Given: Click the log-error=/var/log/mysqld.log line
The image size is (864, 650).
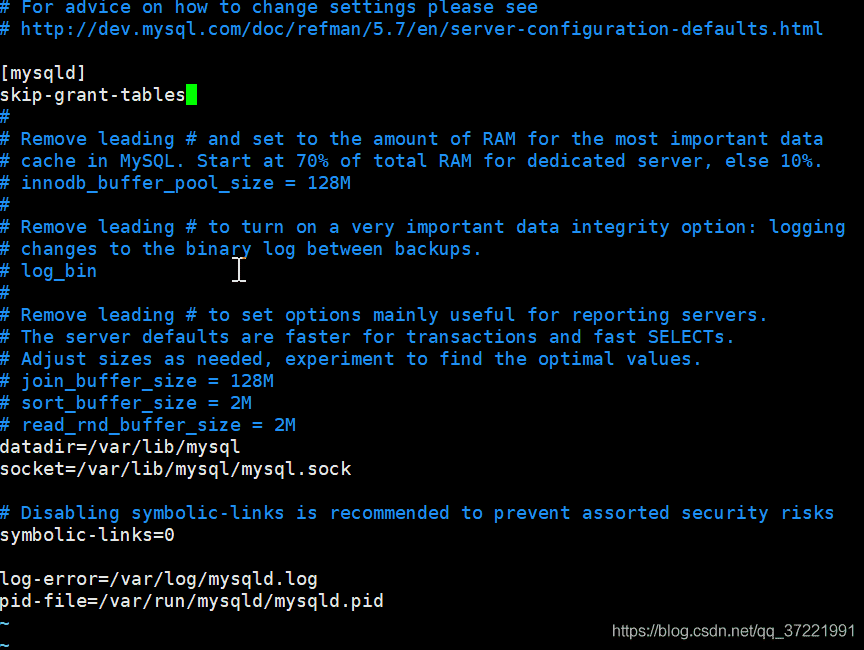Looking at the screenshot, I should (x=159, y=579).
